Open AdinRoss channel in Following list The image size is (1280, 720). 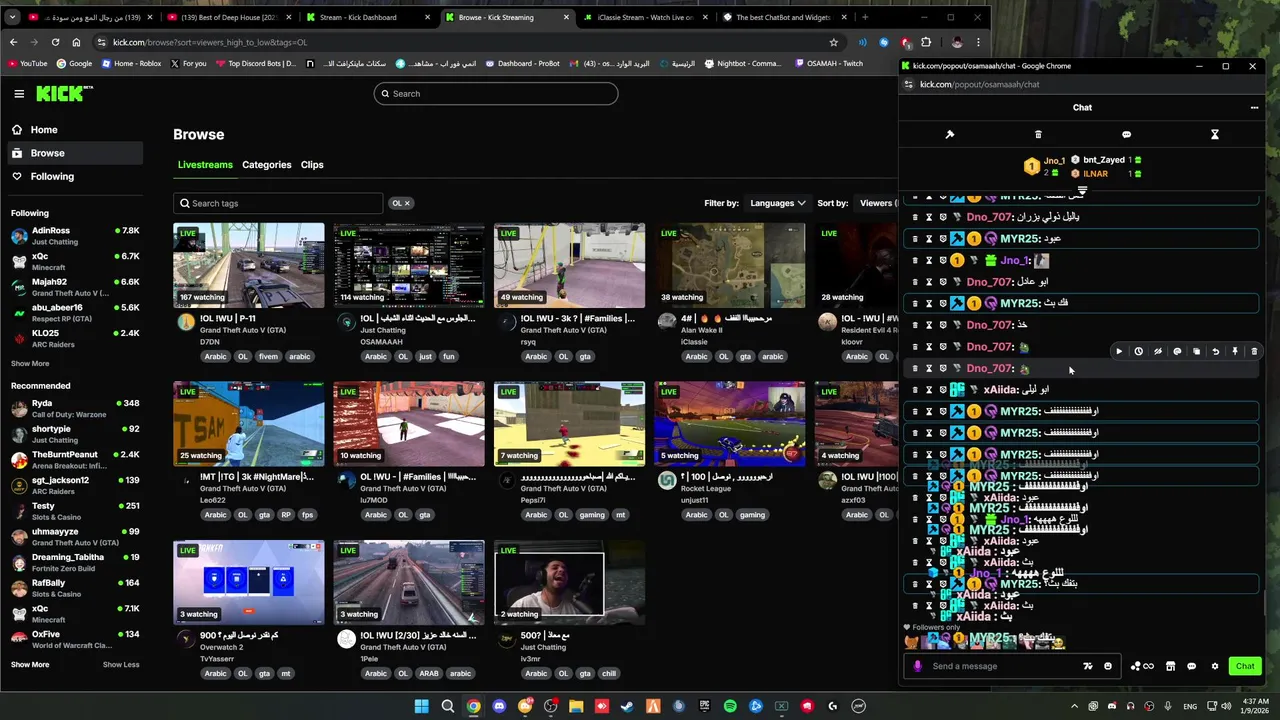pos(75,236)
